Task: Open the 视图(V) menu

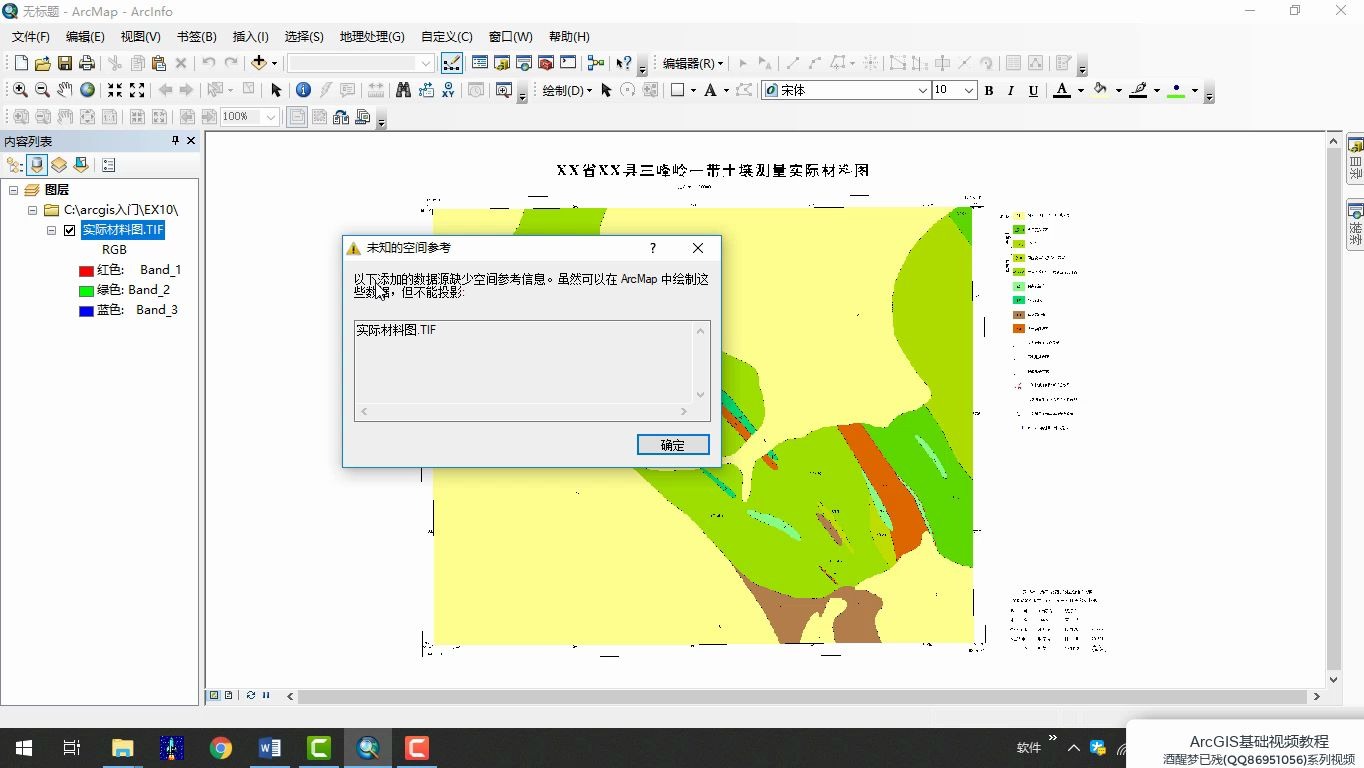Action: [141, 36]
